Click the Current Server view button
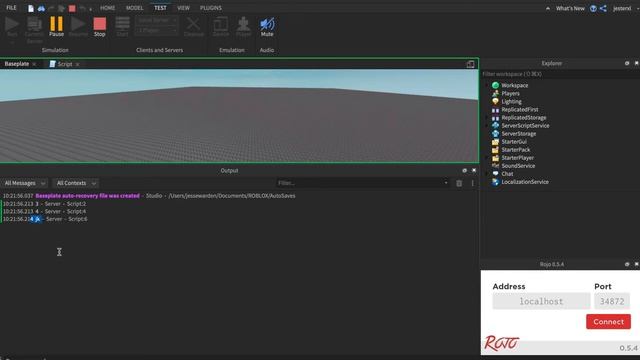The image size is (640, 360). (x=34, y=29)
